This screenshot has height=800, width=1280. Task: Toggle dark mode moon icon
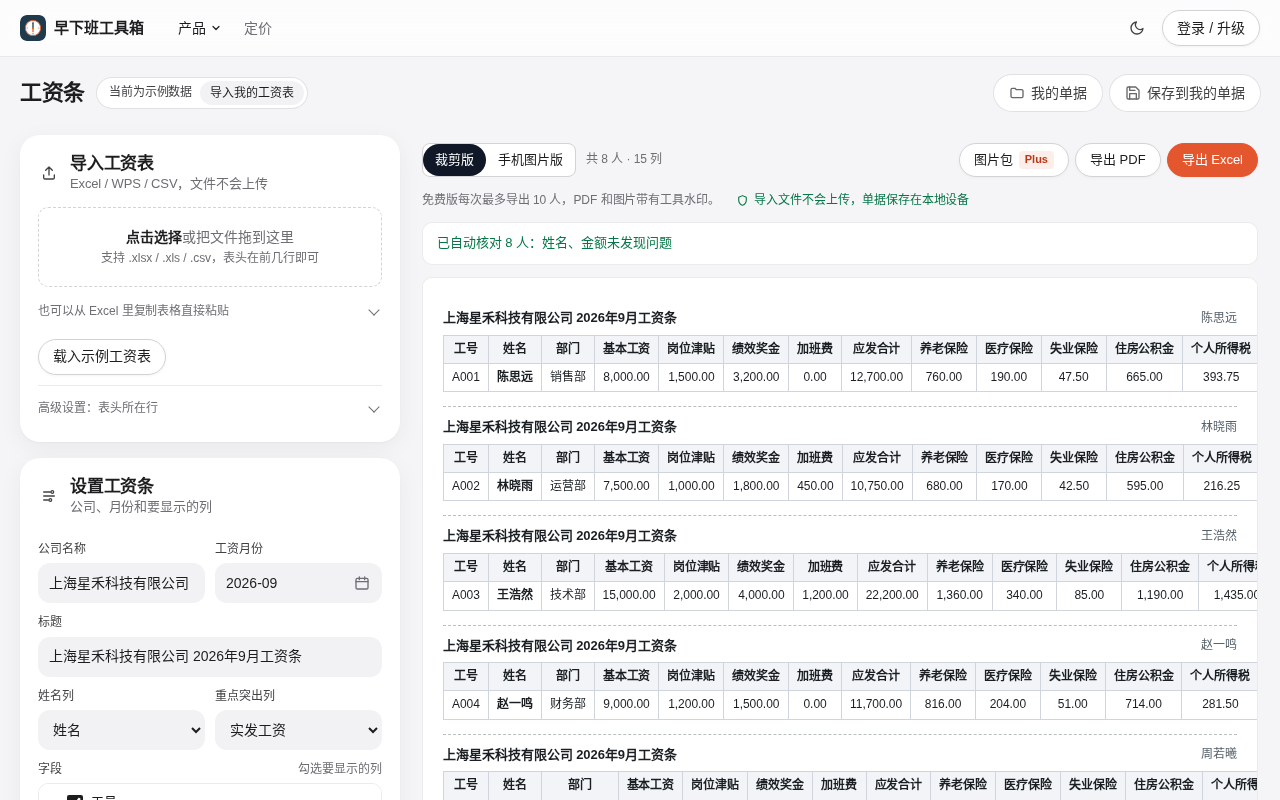tap(1137, 28)
